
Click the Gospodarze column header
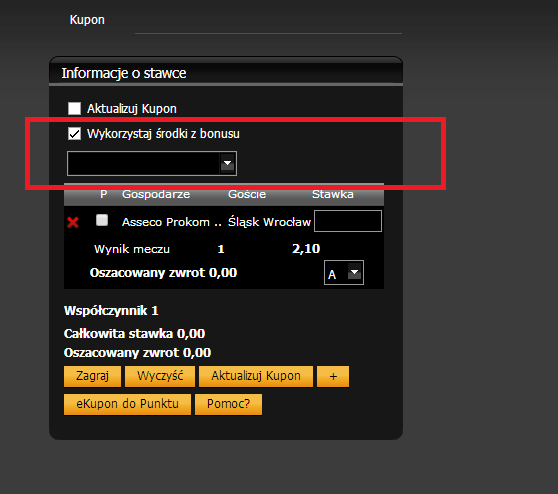[x=156, y=194]
